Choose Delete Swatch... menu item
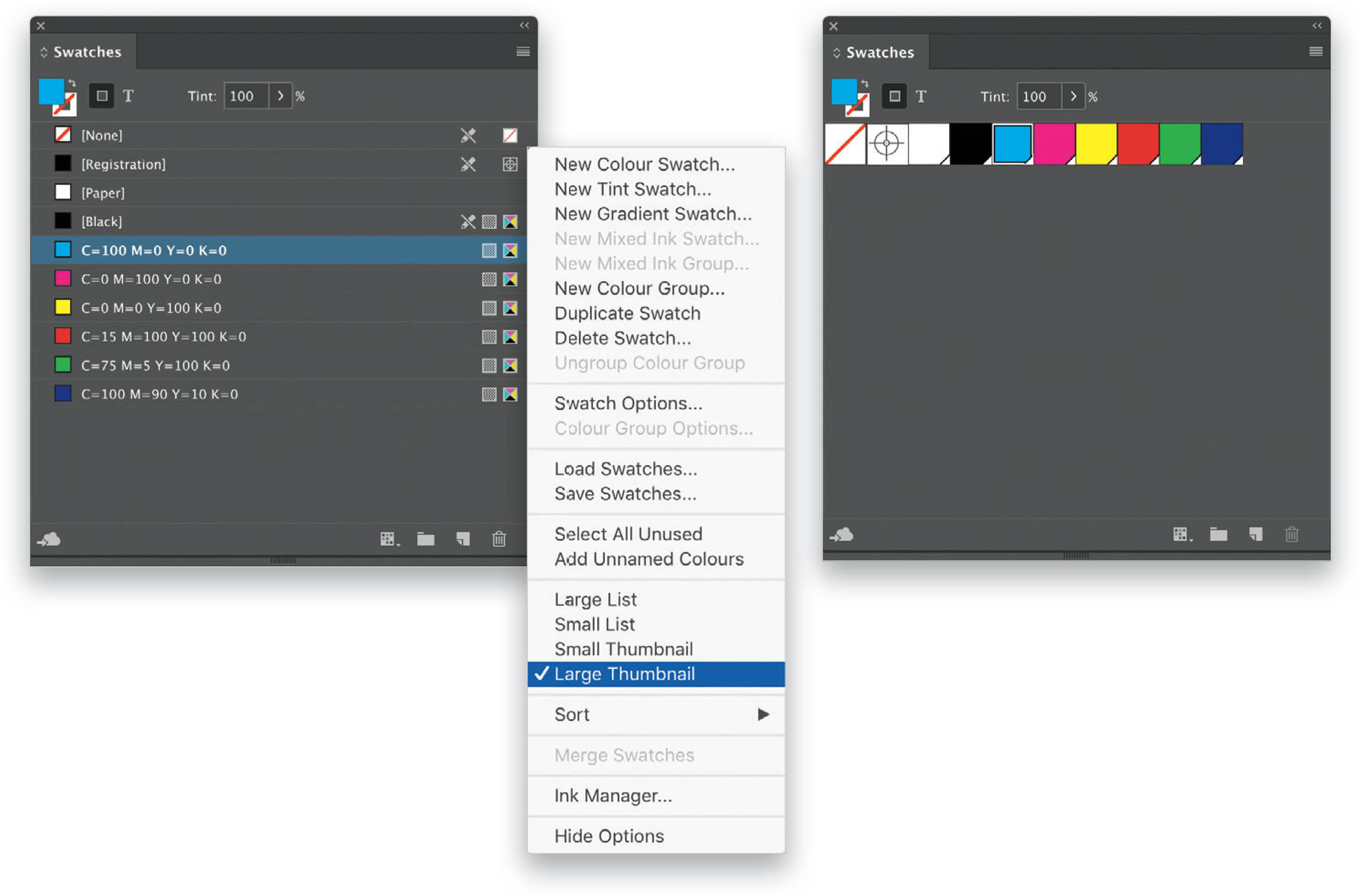 pos(656,338)
